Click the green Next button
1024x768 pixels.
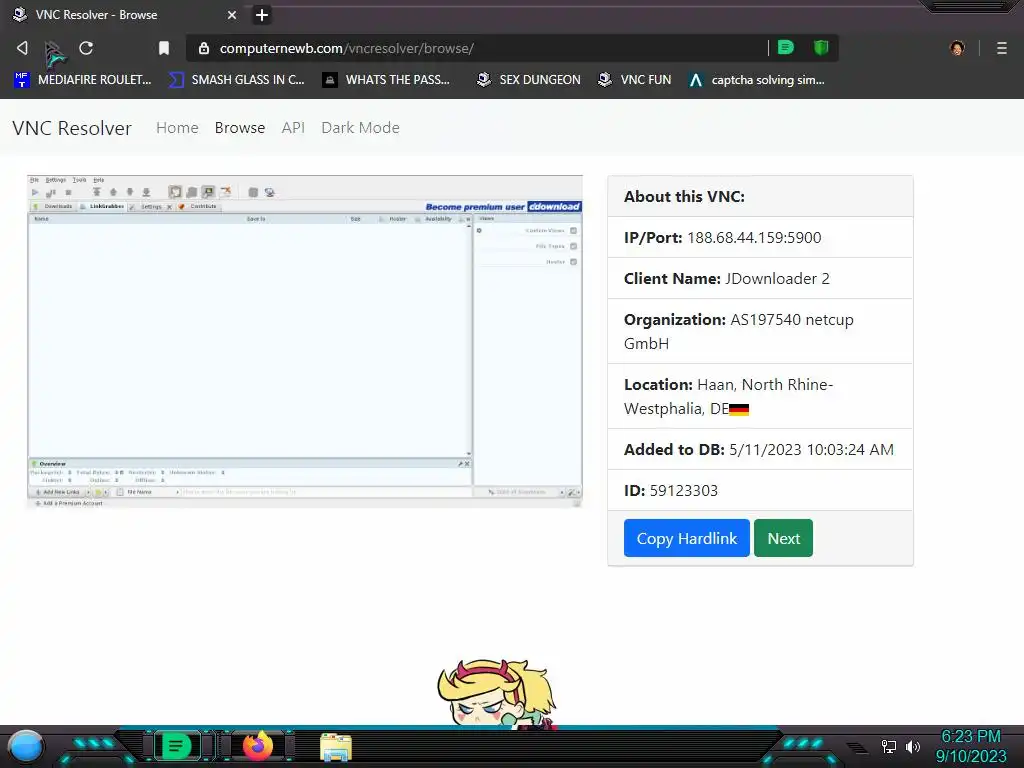[783, 538]
